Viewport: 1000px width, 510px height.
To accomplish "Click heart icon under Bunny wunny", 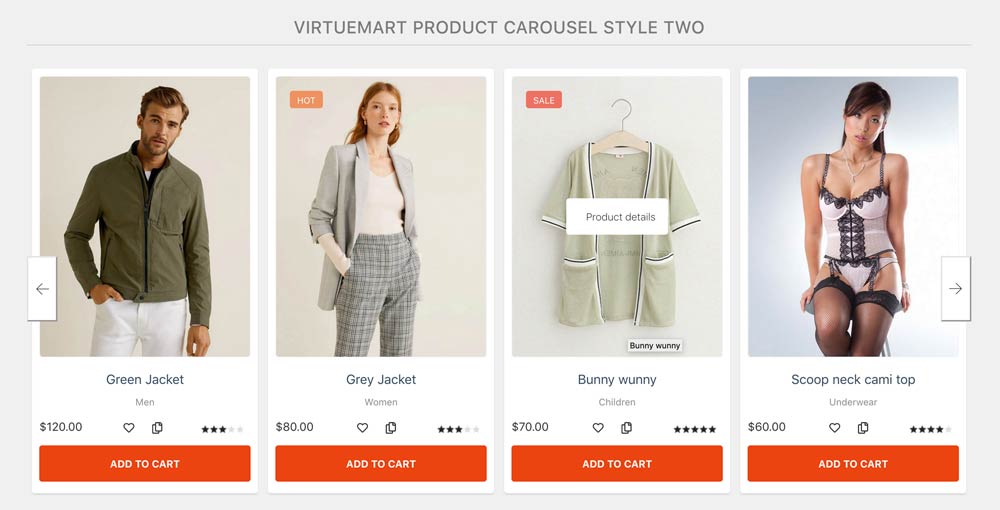I will pos(598,428).
